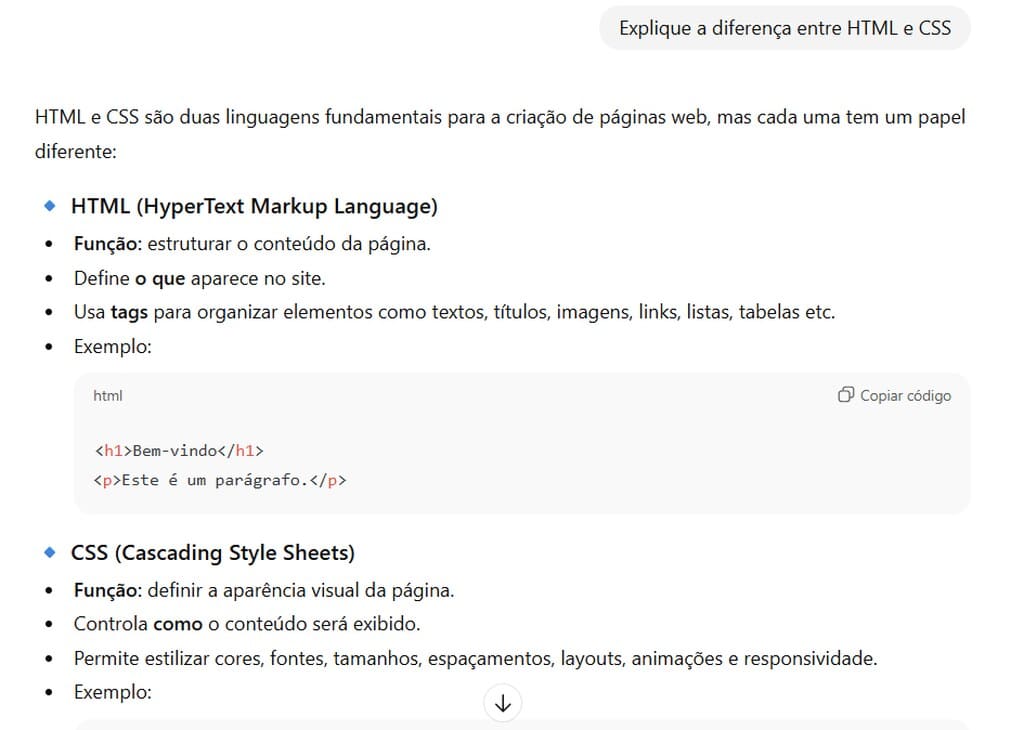Click the h1 Bem-vindo code line
The image size is (1024, 730).
[179, 451]
